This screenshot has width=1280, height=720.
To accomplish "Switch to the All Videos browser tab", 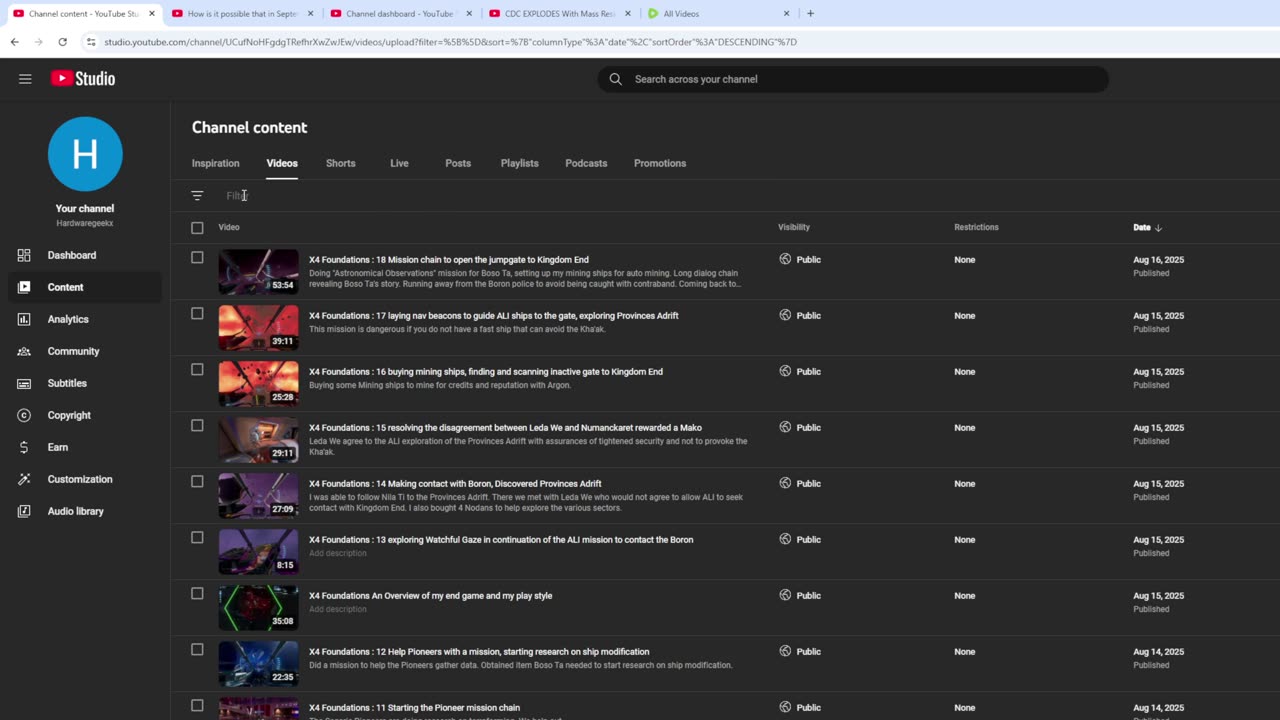I will point(716,14).
